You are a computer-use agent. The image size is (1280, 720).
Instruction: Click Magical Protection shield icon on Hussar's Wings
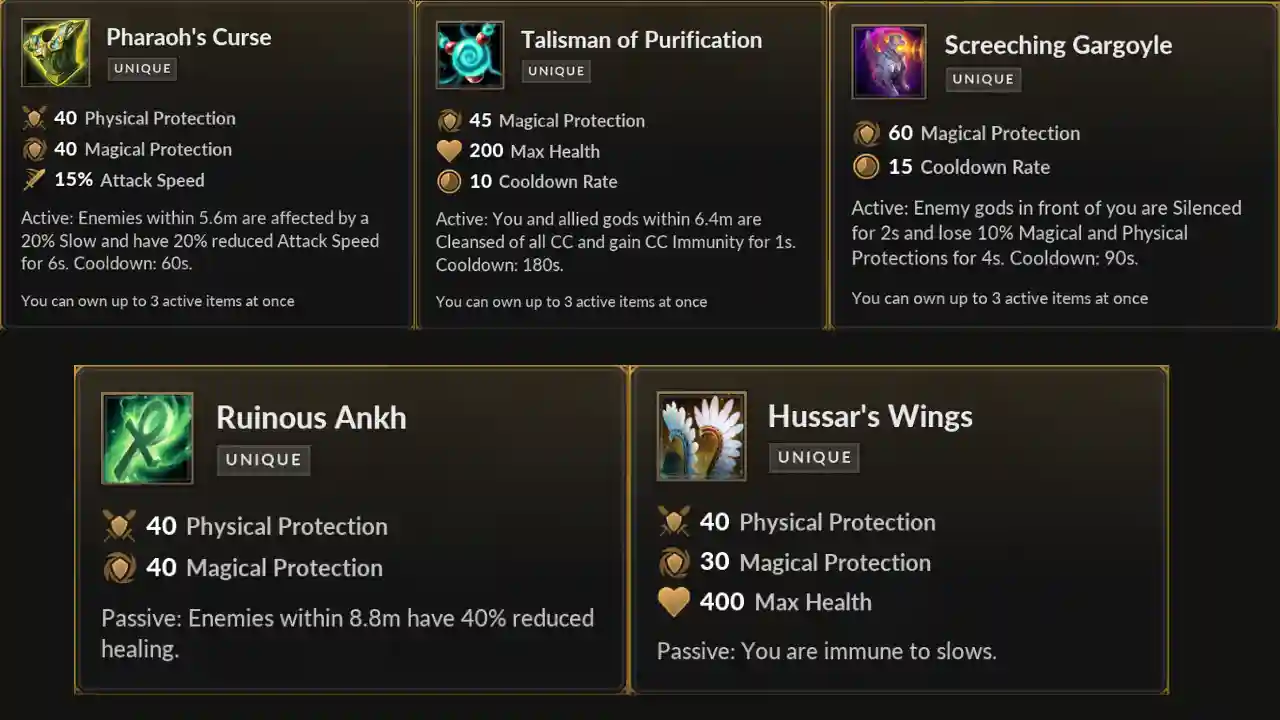(x=674, y=563)
